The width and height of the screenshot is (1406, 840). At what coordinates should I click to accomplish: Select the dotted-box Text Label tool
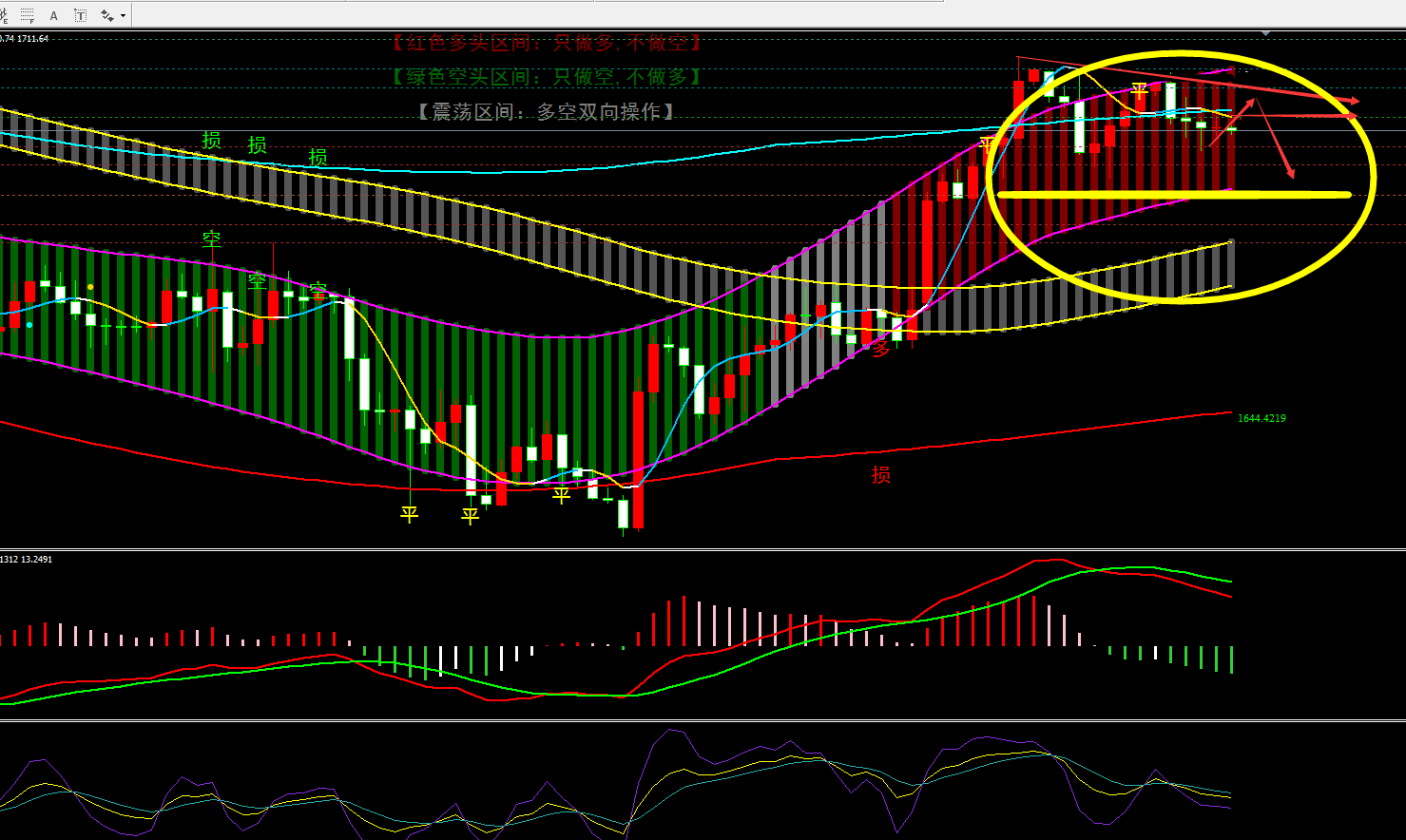click(x=80, y=15)
